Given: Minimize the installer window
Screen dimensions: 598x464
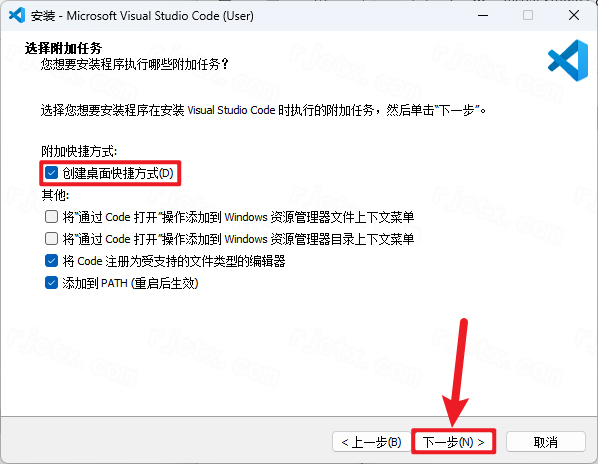Looking at the screenshot, I should pyautogui.click(x=483, y=16).
